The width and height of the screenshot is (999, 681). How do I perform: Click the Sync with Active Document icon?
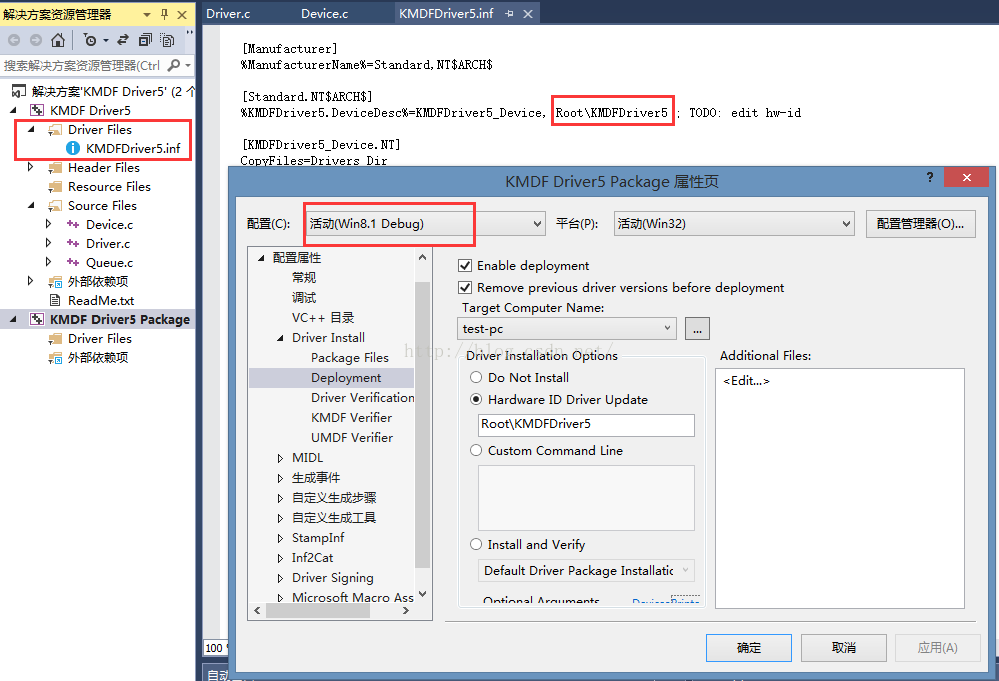pos(123,40)
